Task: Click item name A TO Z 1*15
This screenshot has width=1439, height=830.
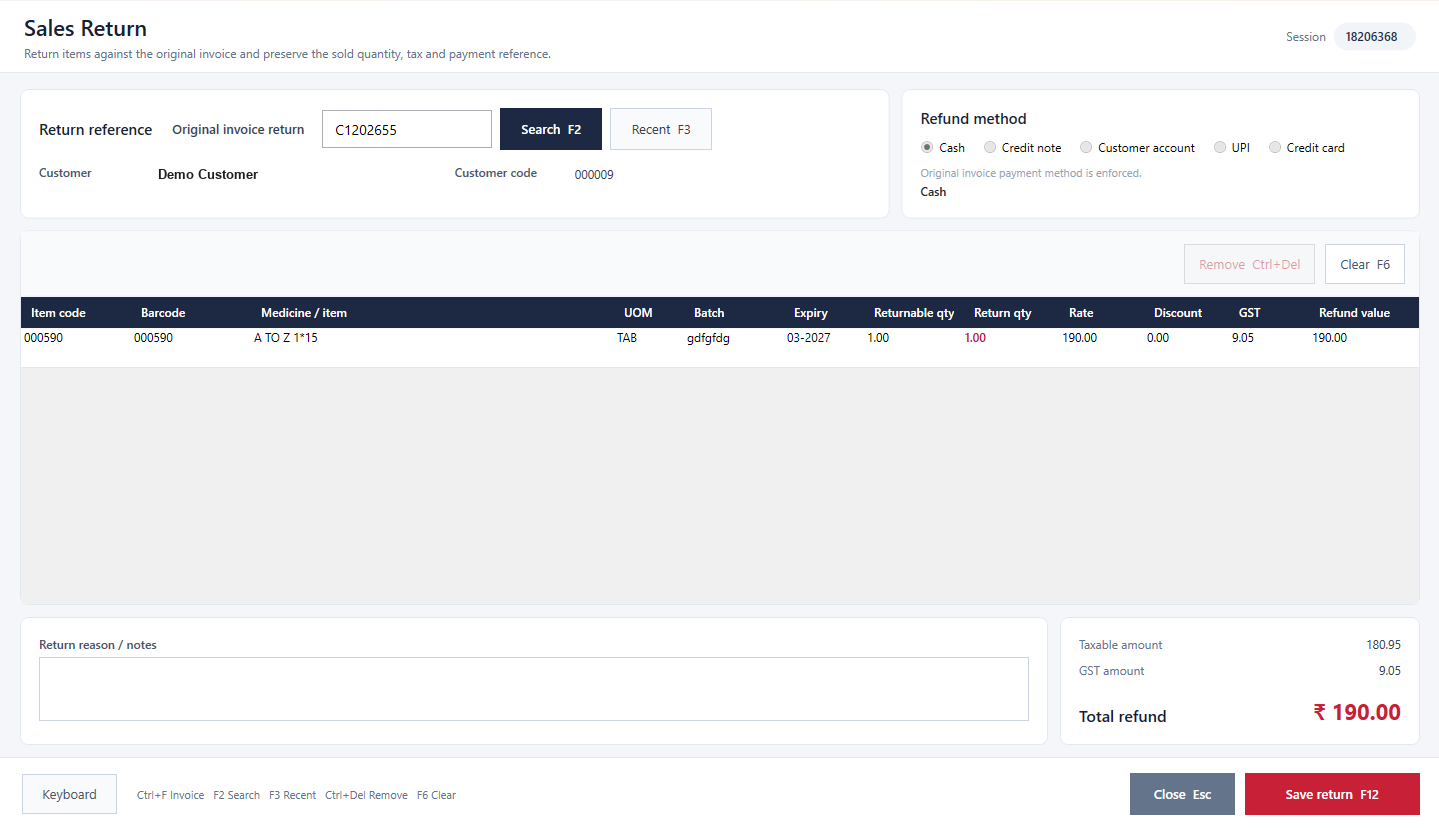Action: pos(286,338)
